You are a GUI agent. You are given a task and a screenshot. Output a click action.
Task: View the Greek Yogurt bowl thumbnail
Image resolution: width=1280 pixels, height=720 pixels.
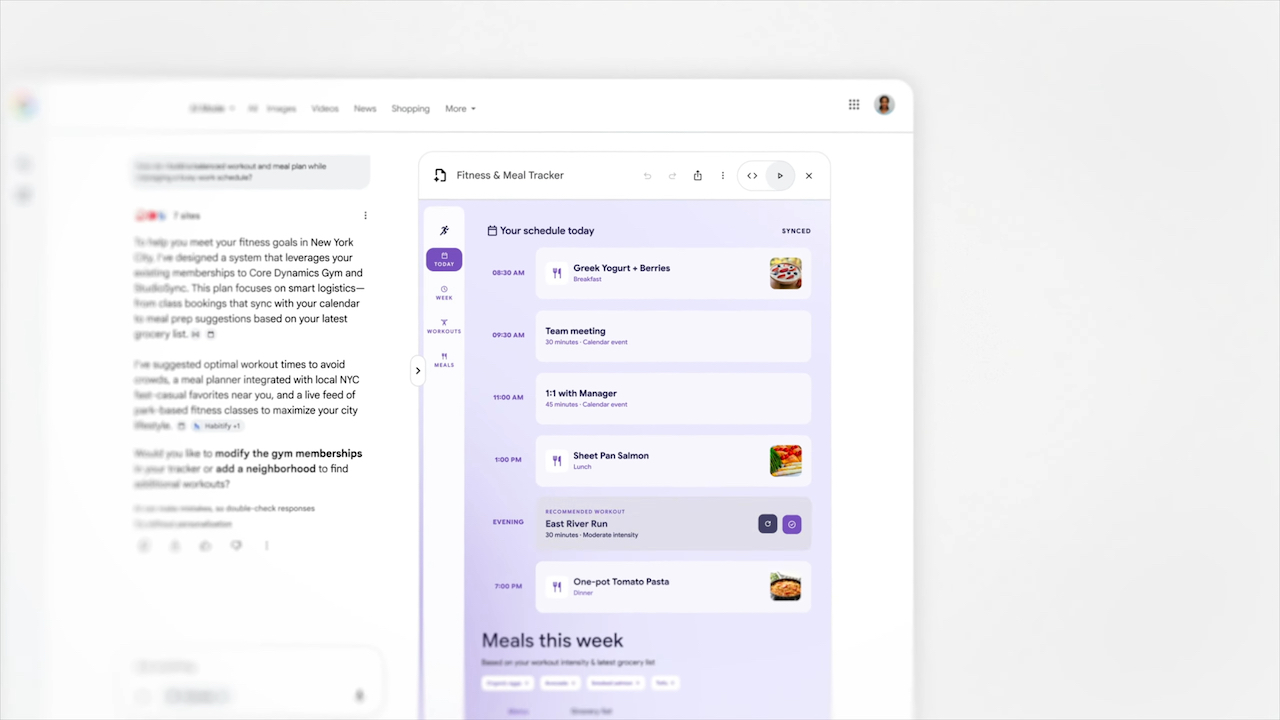pos(786,273)
